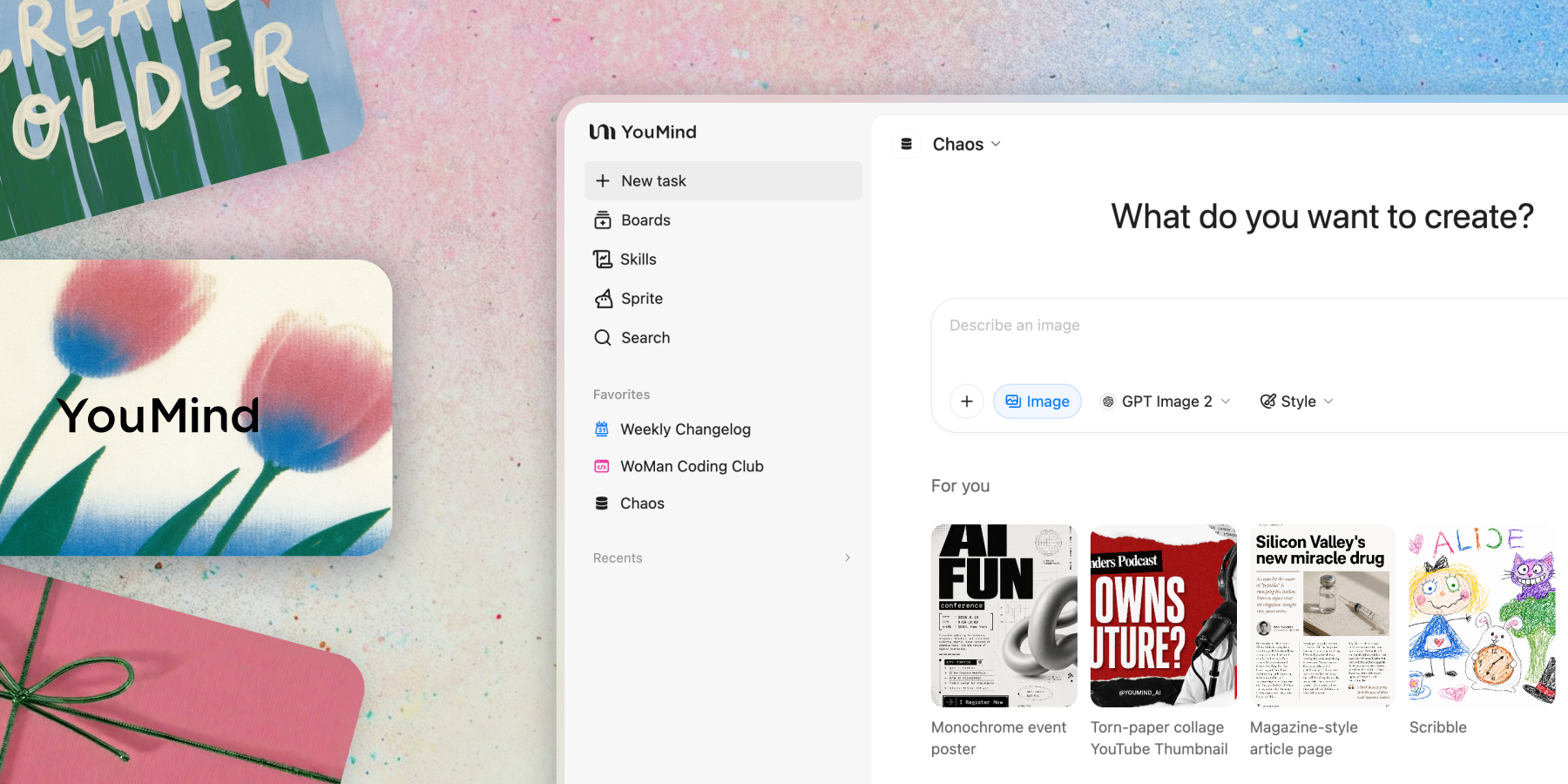Click the Torn-paper collage YouTube Thumbnail caption
1568x784 pixels.
1159,738
